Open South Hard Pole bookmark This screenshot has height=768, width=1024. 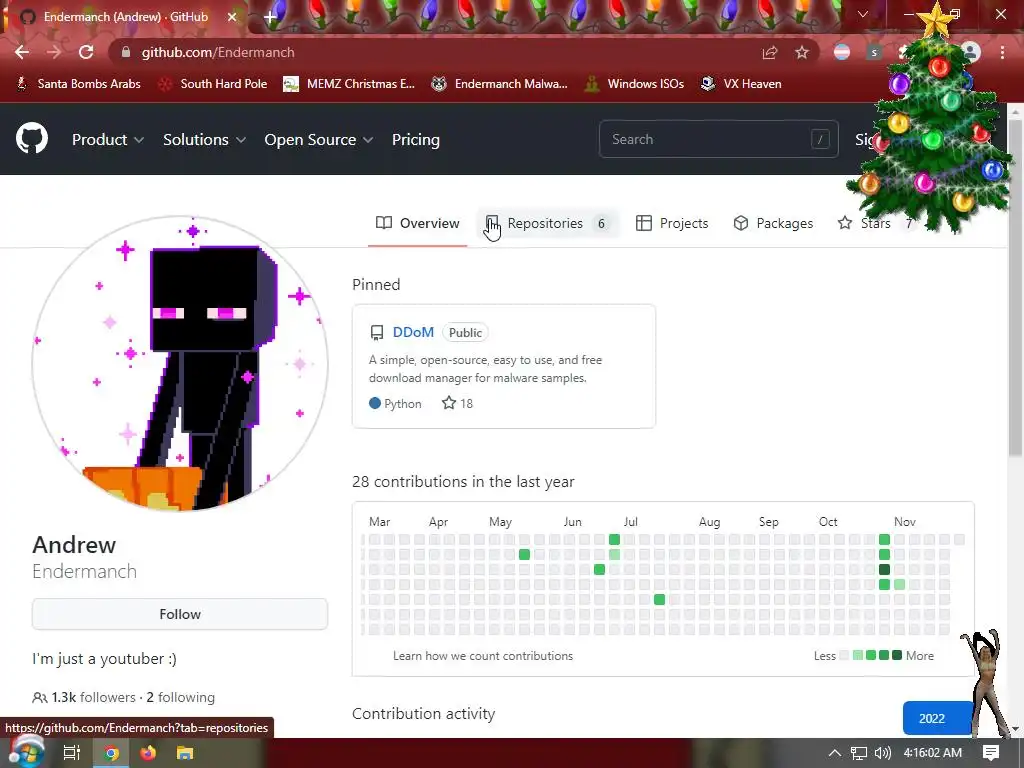click(x=214, y=84)
